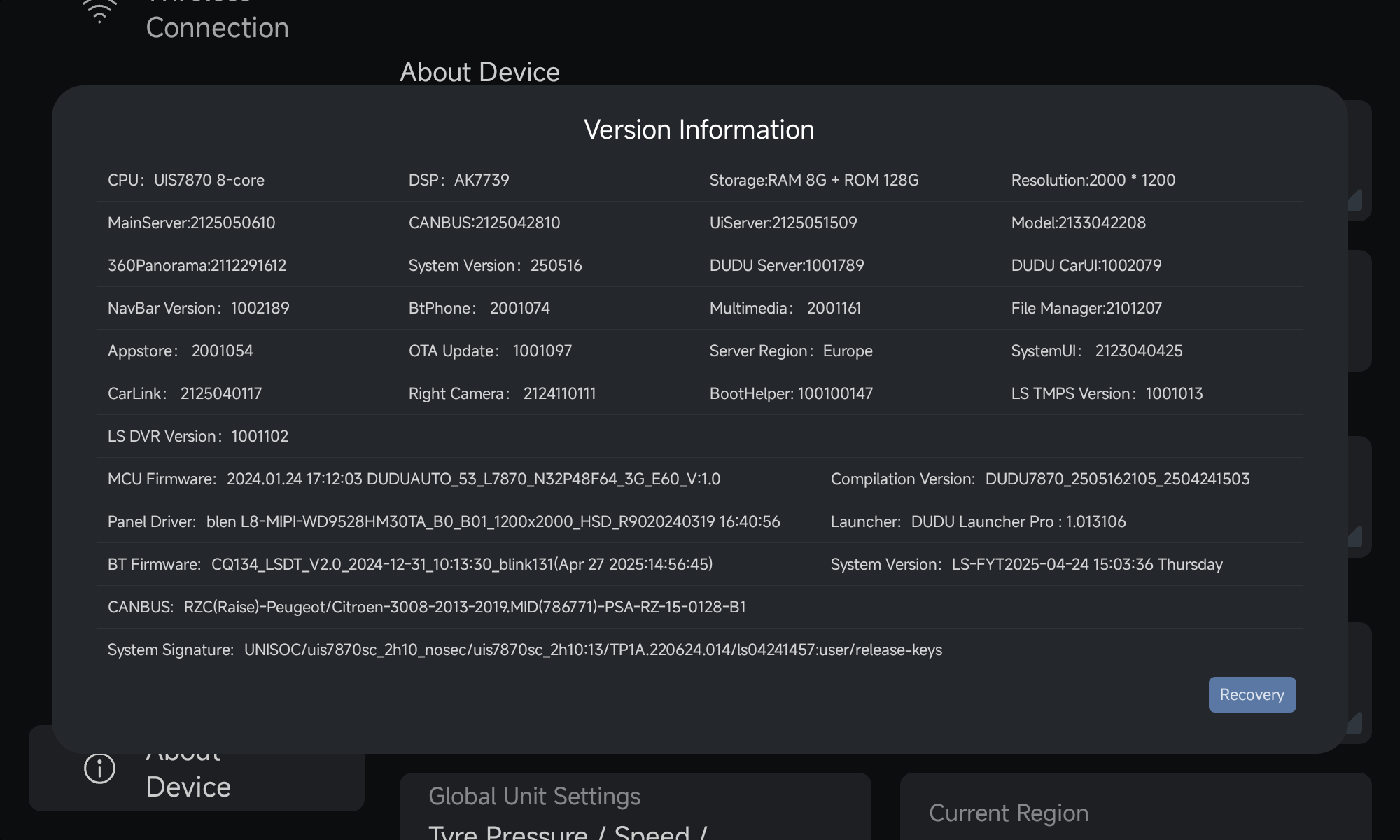1400x840 pixels.
Task: Select CPU: UIS7870 8-core entry
Action: tap(186, 180)
